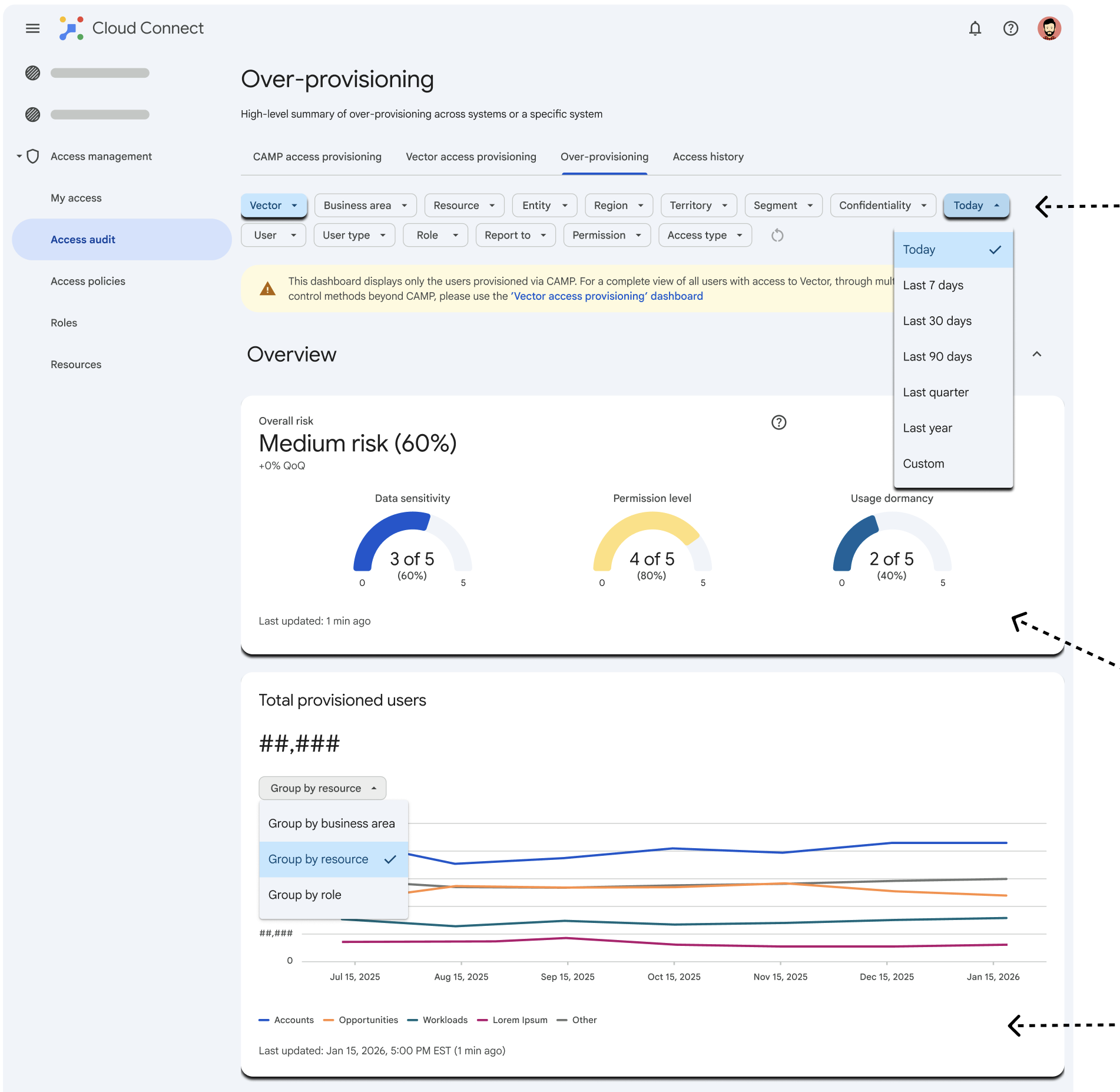The image size is (1120, 1092).
Task: Open the Segment filter dropdown
Action: click(x=783, y=206)
